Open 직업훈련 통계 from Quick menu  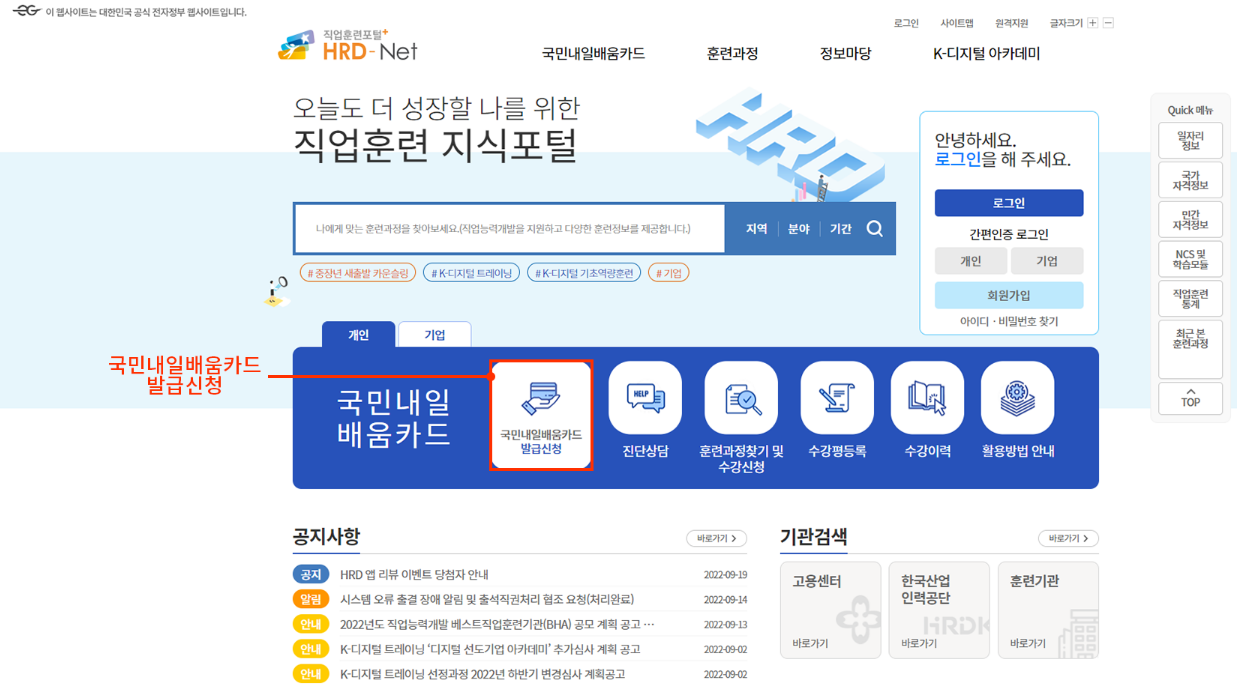[x=1190, y=298]
